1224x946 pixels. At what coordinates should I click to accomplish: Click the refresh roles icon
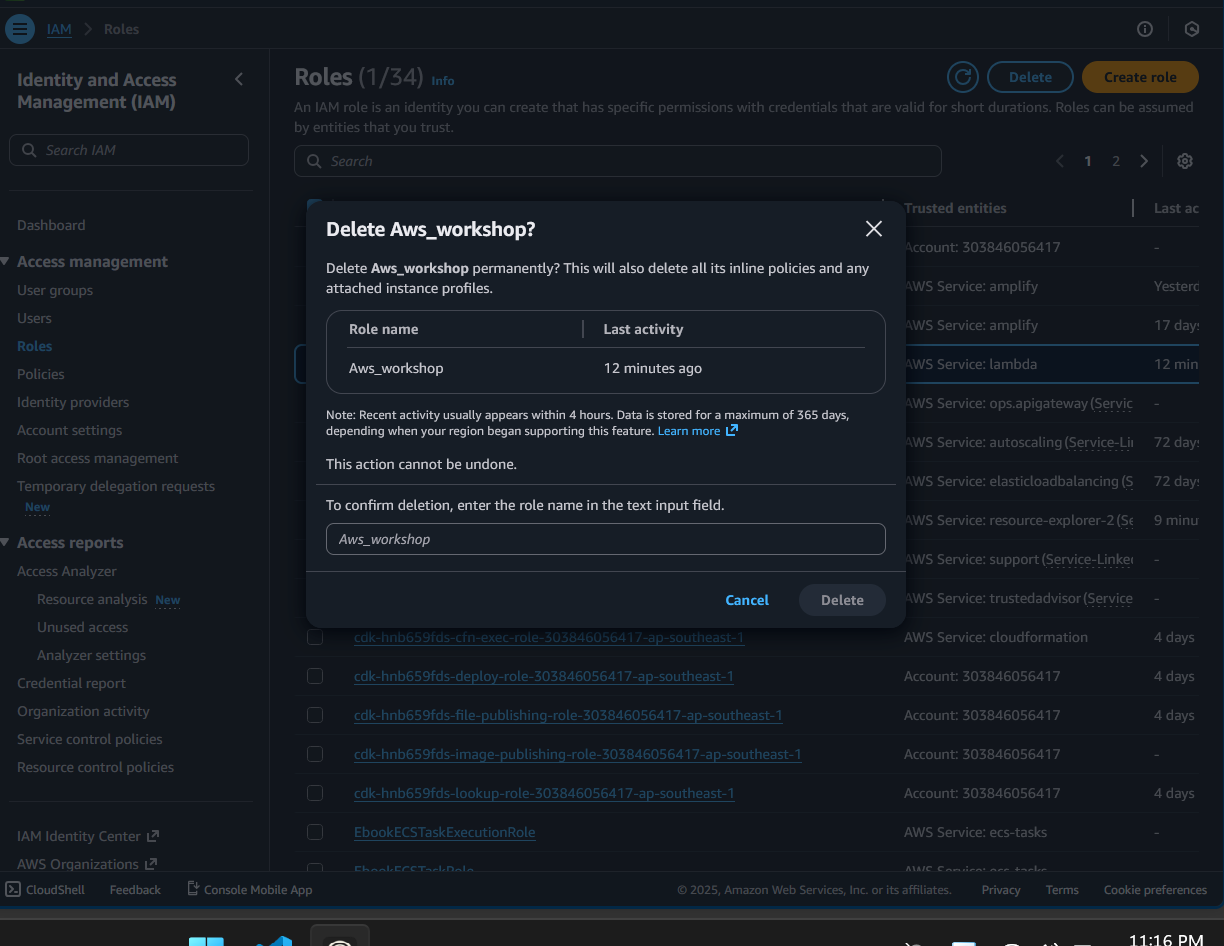coord(962,77)
